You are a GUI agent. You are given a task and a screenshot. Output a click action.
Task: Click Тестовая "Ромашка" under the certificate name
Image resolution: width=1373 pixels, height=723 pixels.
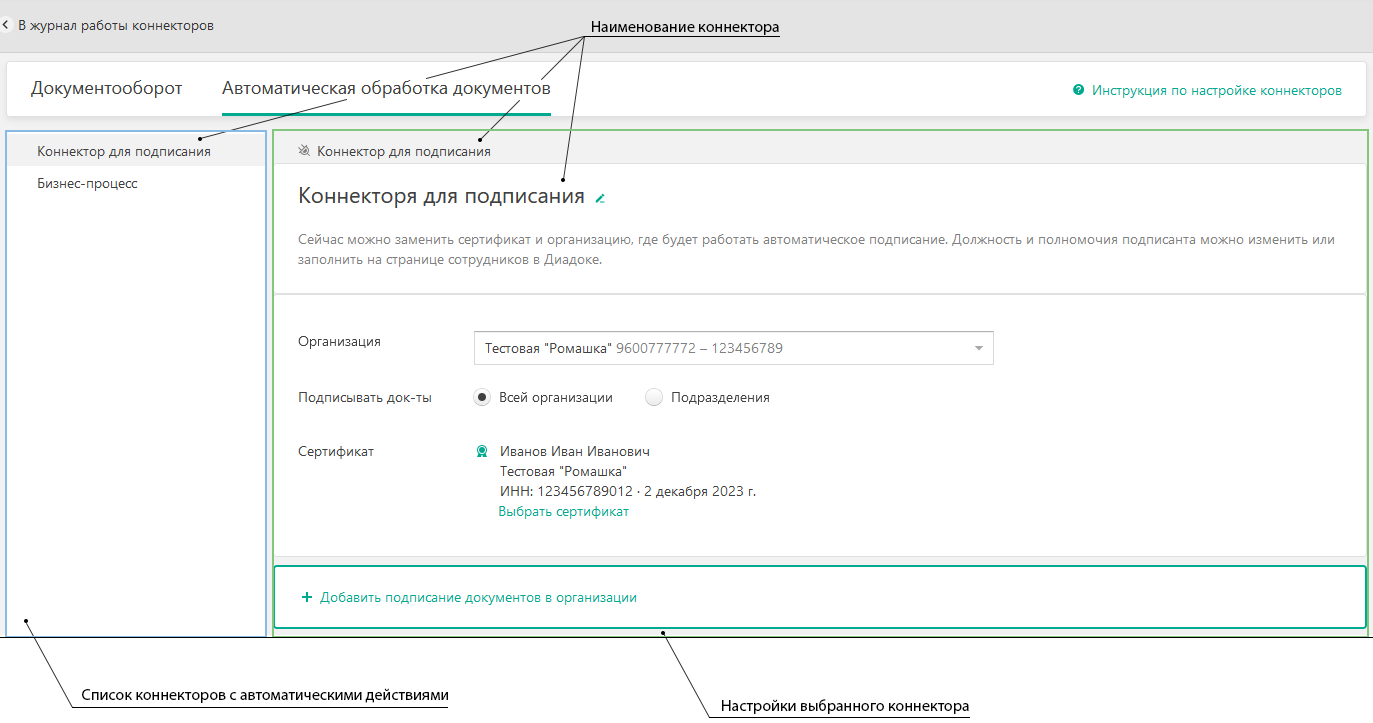[x=563, y=471]
